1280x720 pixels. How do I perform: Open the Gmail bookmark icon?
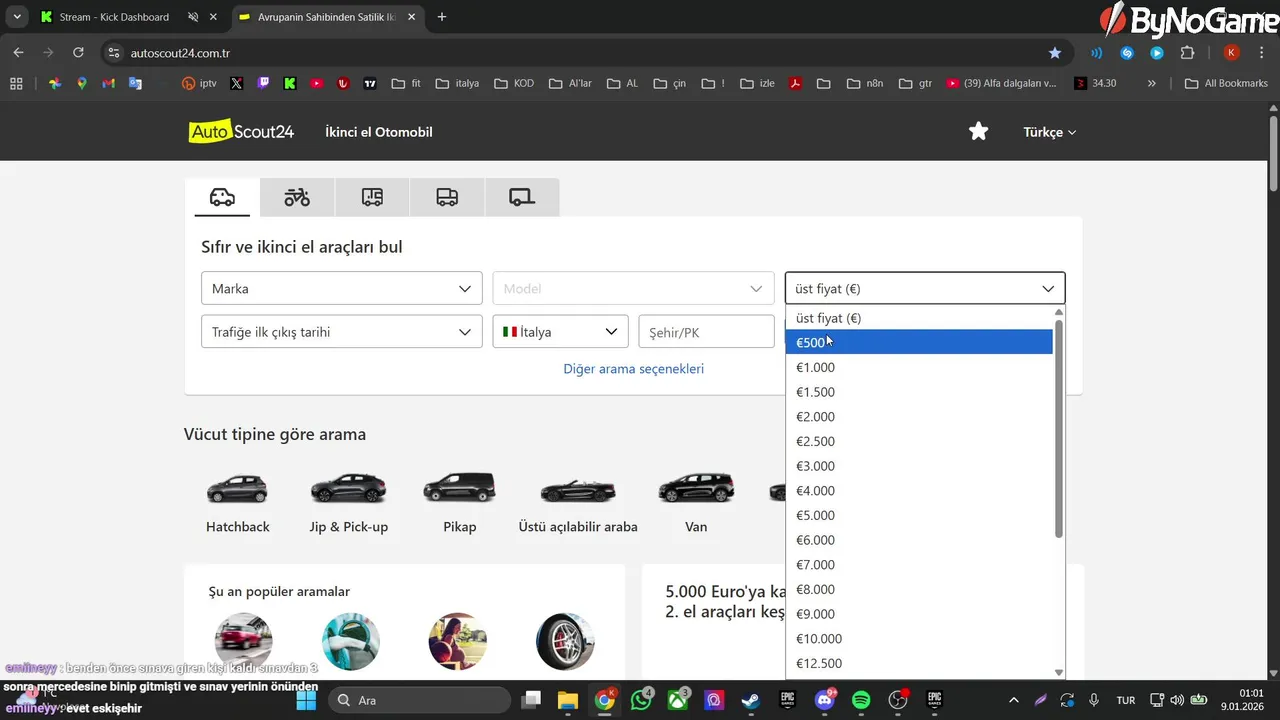point(108,83)
